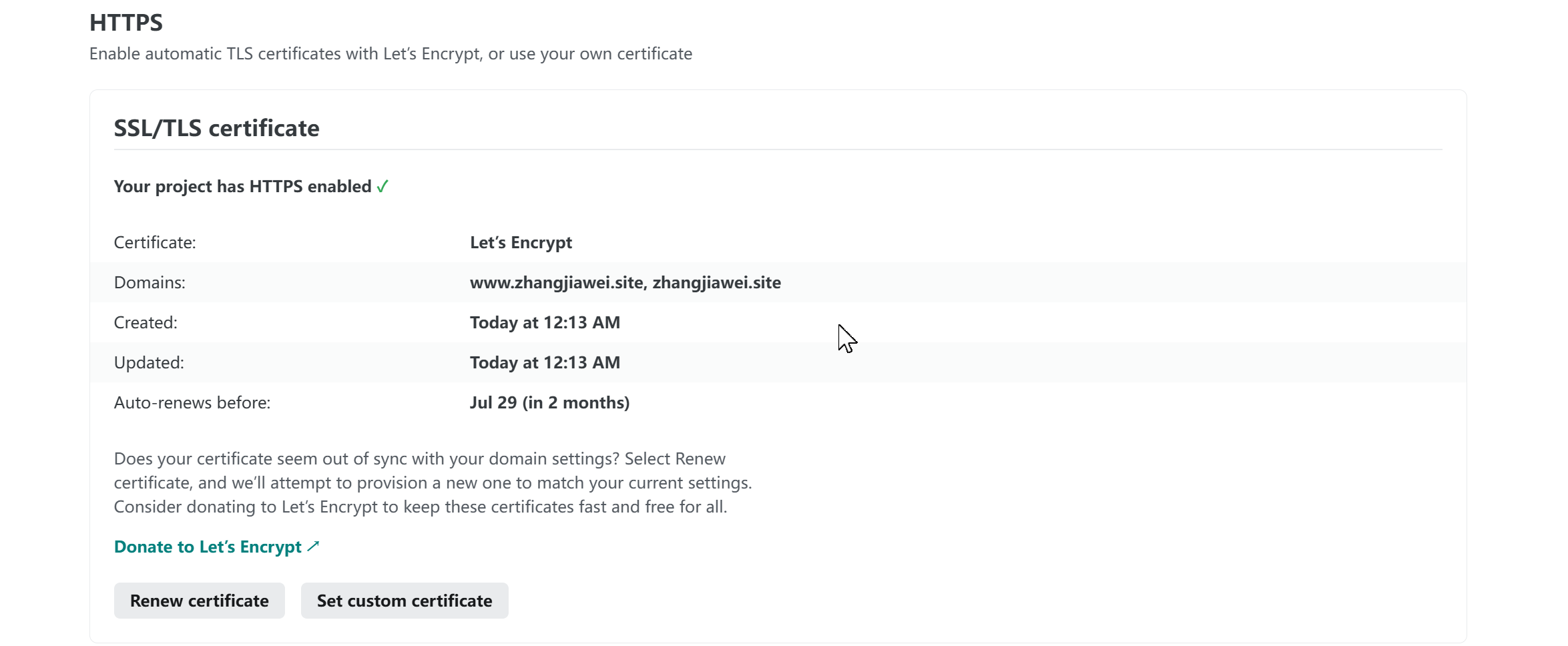This screenshot has width=1568, height=646.
Task: Select the 'Your project has HTTPS enabled' text
Action: 242,187
